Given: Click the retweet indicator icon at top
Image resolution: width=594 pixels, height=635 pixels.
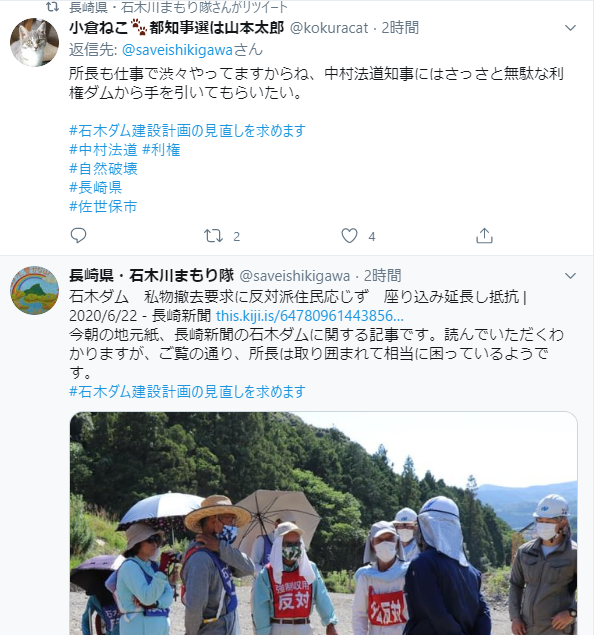Looking at the screenshot, I should [x=52, y=6].
